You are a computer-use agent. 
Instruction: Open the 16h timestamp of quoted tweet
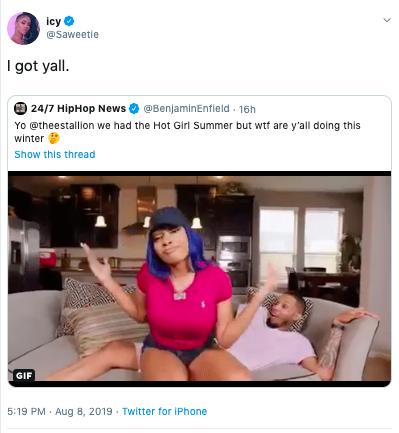(247, 109)
